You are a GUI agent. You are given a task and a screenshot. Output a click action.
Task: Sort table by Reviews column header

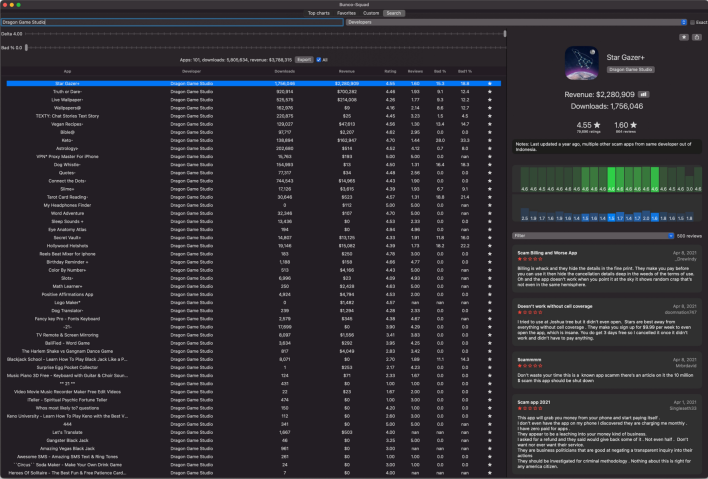[x=415, y=71]
